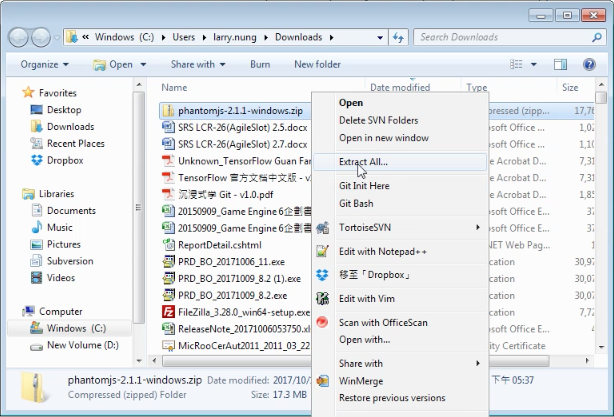
Task: Click the WinMerge icon in context menu
Action: [x=323, y=381]
